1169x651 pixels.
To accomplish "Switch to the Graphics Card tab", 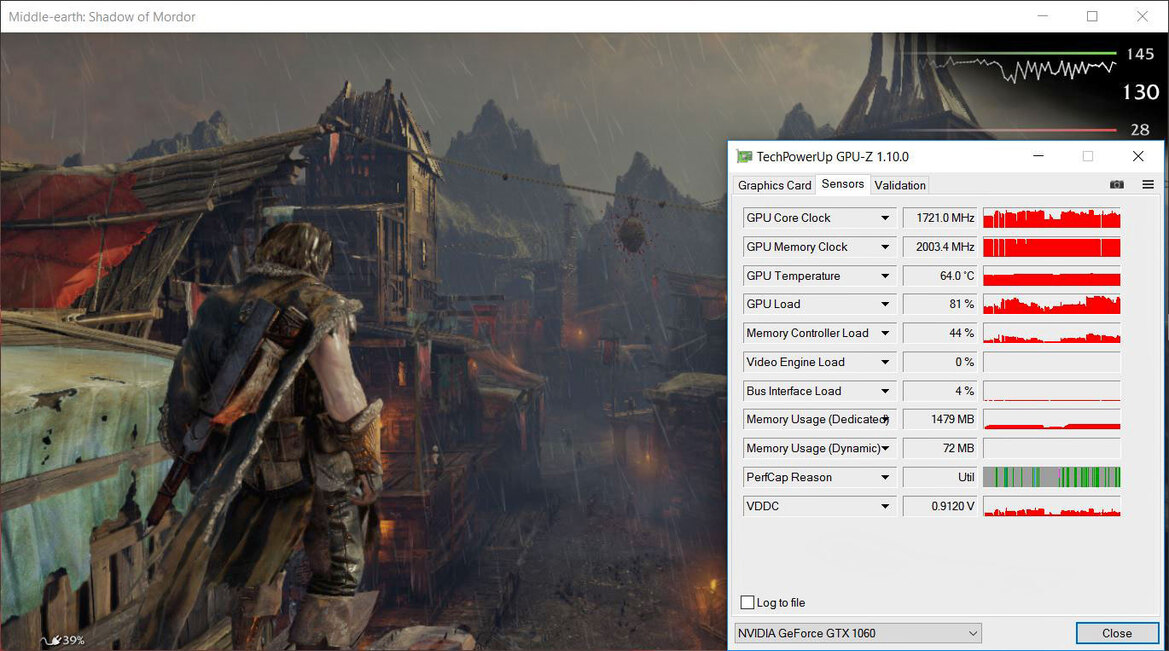I will tap(775, 185).
